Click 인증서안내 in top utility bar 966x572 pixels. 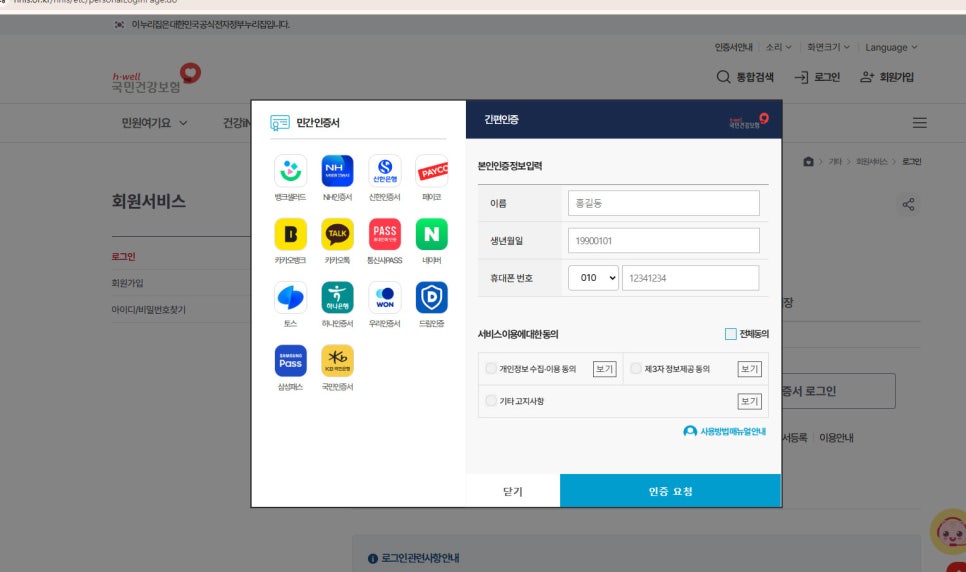tap(733, 47)
